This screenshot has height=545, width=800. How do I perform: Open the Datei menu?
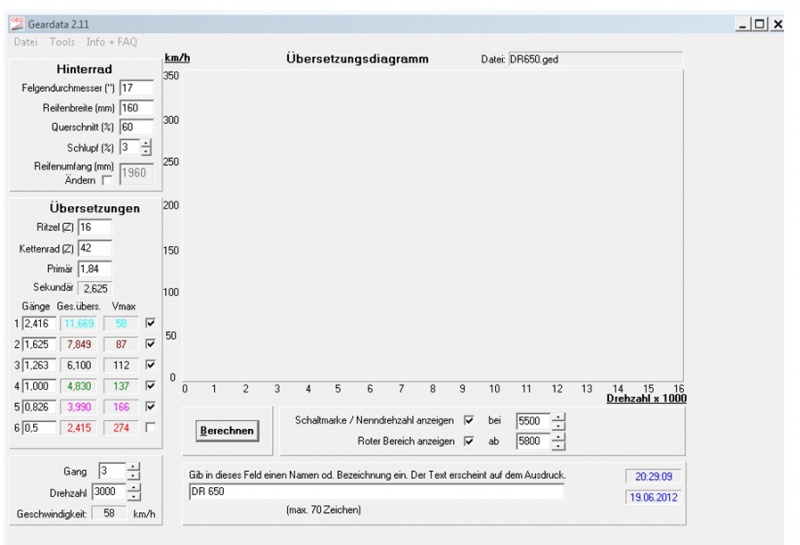[x=25, y=41]
